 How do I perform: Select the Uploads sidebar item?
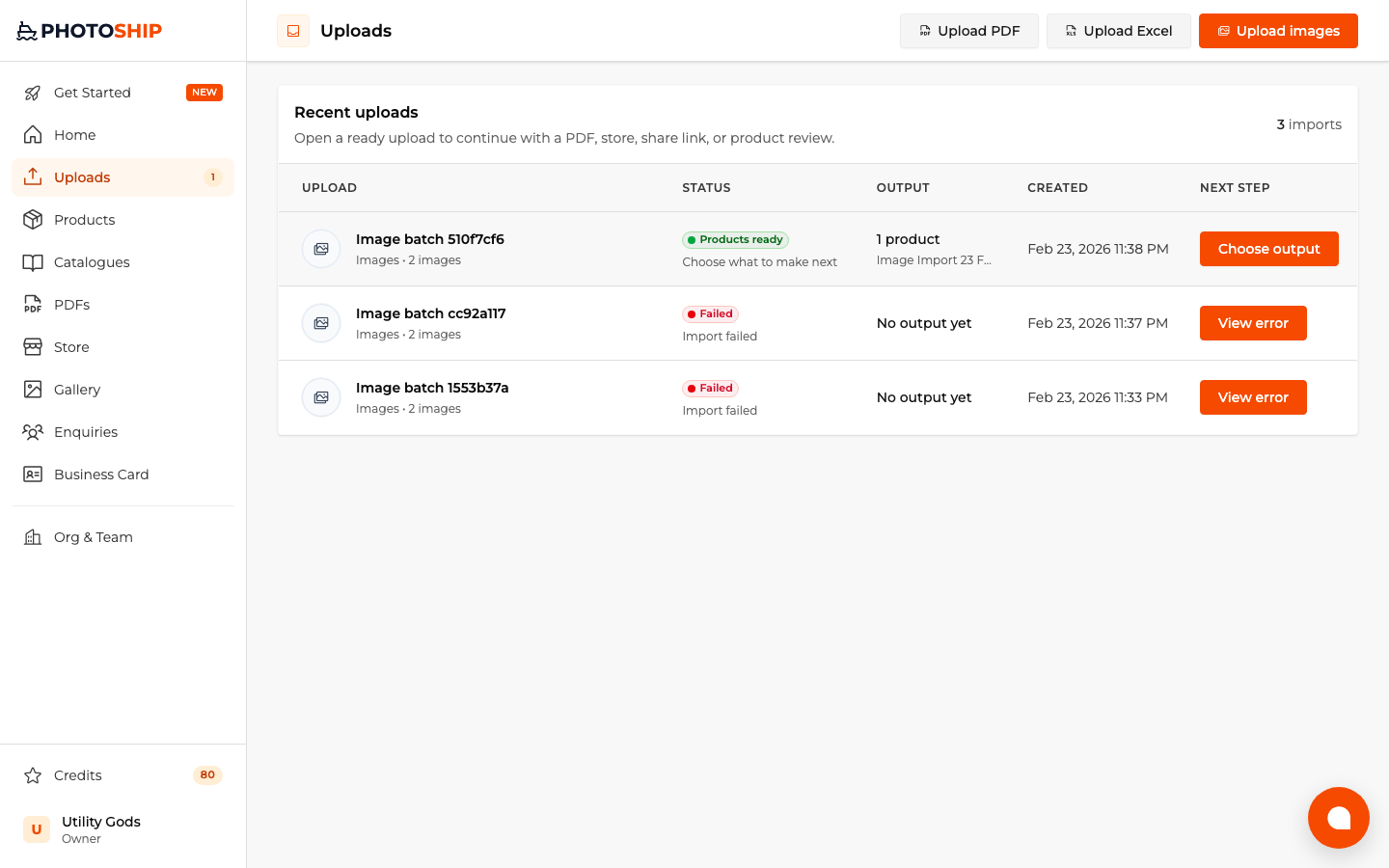[123, 177]
